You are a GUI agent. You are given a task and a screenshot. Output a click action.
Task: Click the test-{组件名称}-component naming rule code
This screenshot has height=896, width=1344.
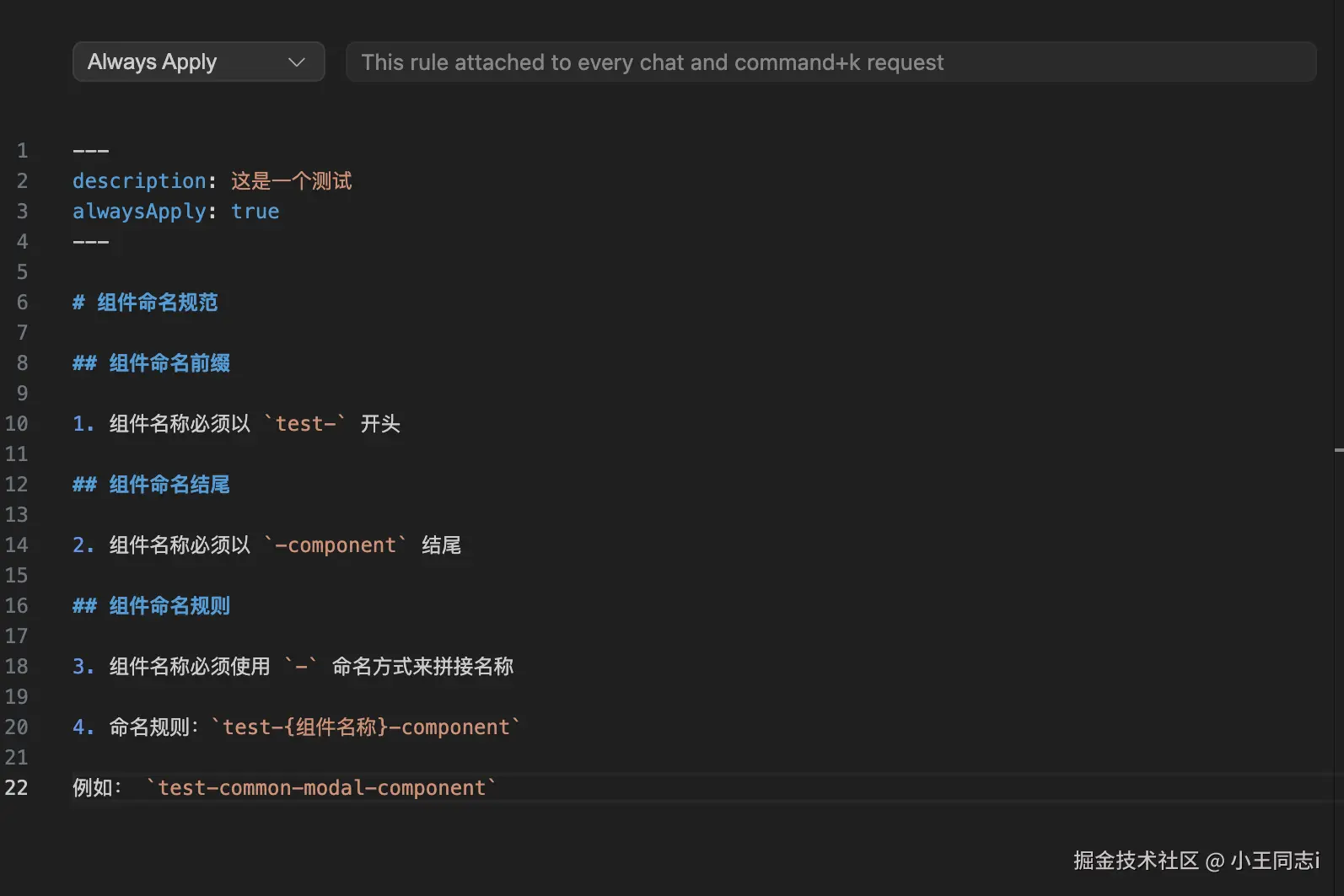pos(366,727)
